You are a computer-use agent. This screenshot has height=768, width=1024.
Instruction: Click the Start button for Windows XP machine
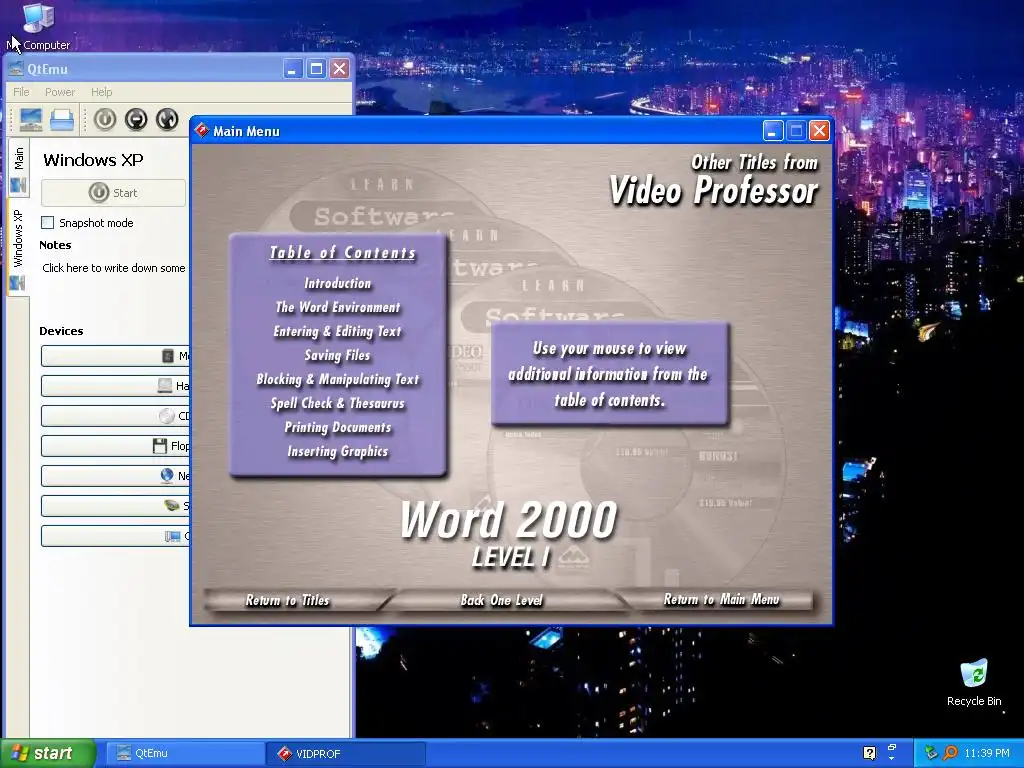click(113, 193)
